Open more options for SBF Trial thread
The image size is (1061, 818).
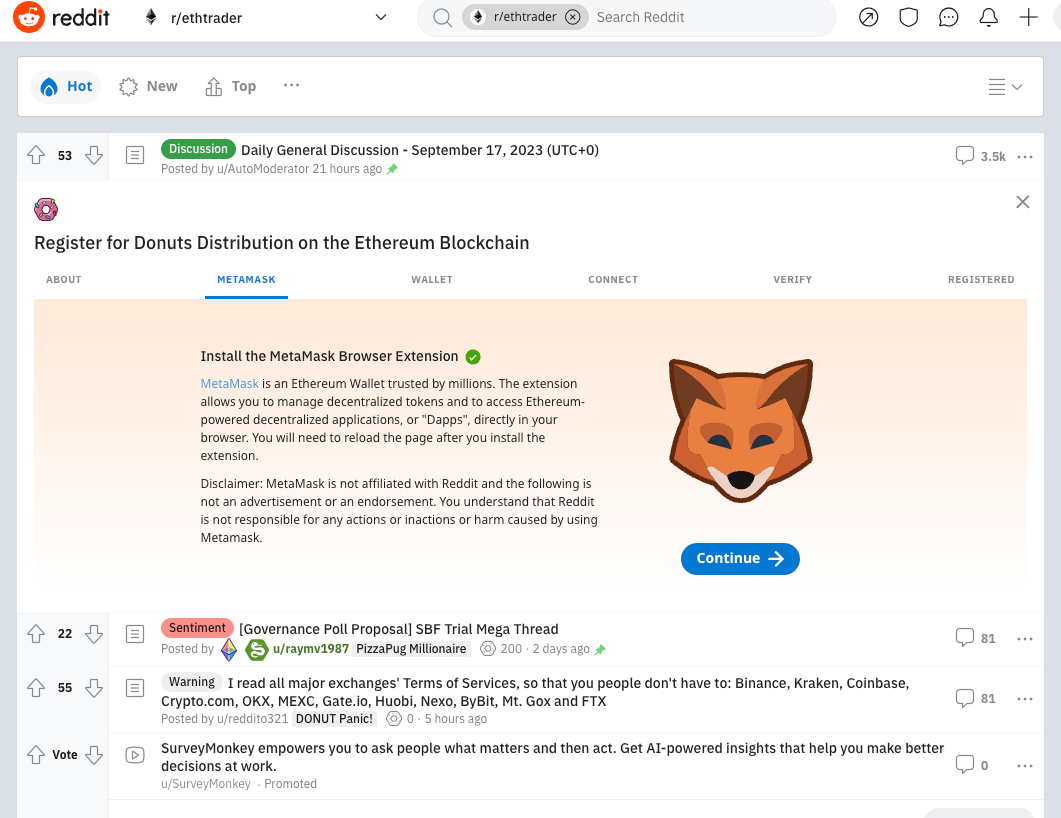[1024, 639]
